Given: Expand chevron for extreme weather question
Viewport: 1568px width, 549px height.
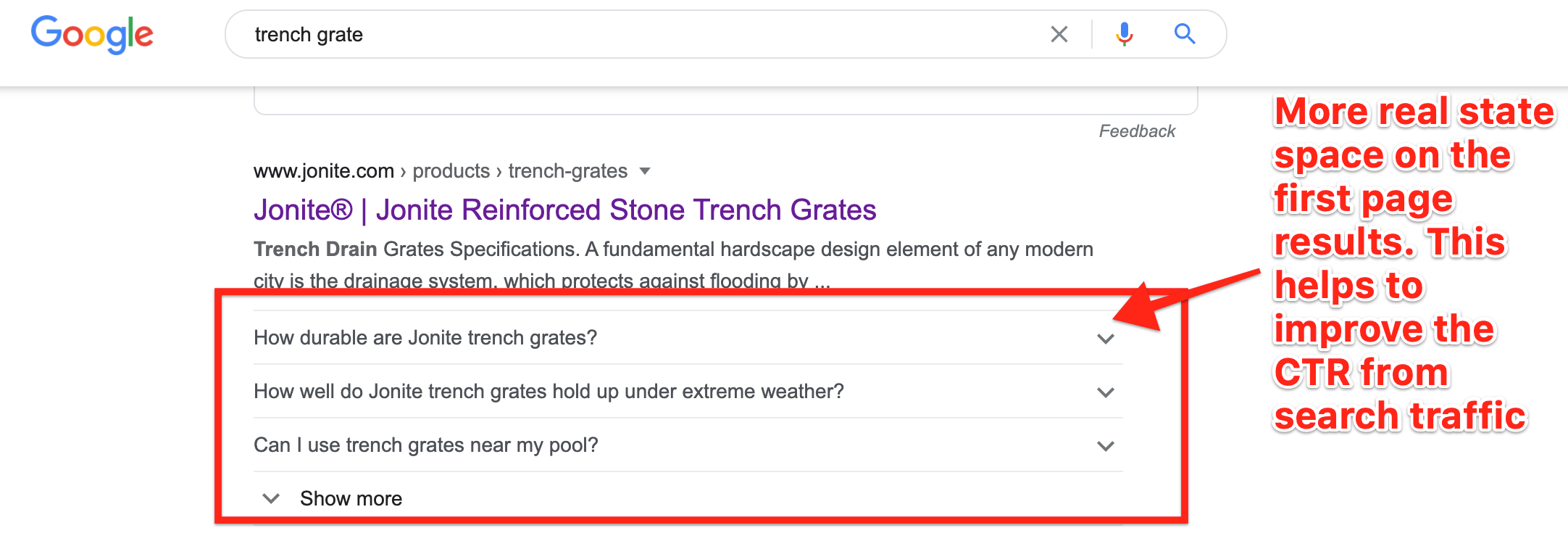Looking at the screenshot, I should coord(1106,392).
